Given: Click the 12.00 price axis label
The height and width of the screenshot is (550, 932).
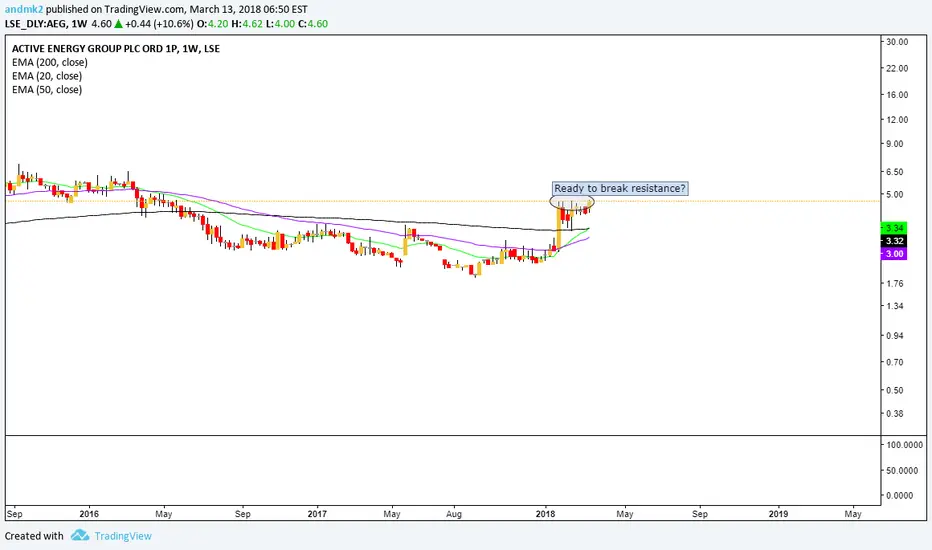Looking at the screenshot, I should (x=897, y=120).
